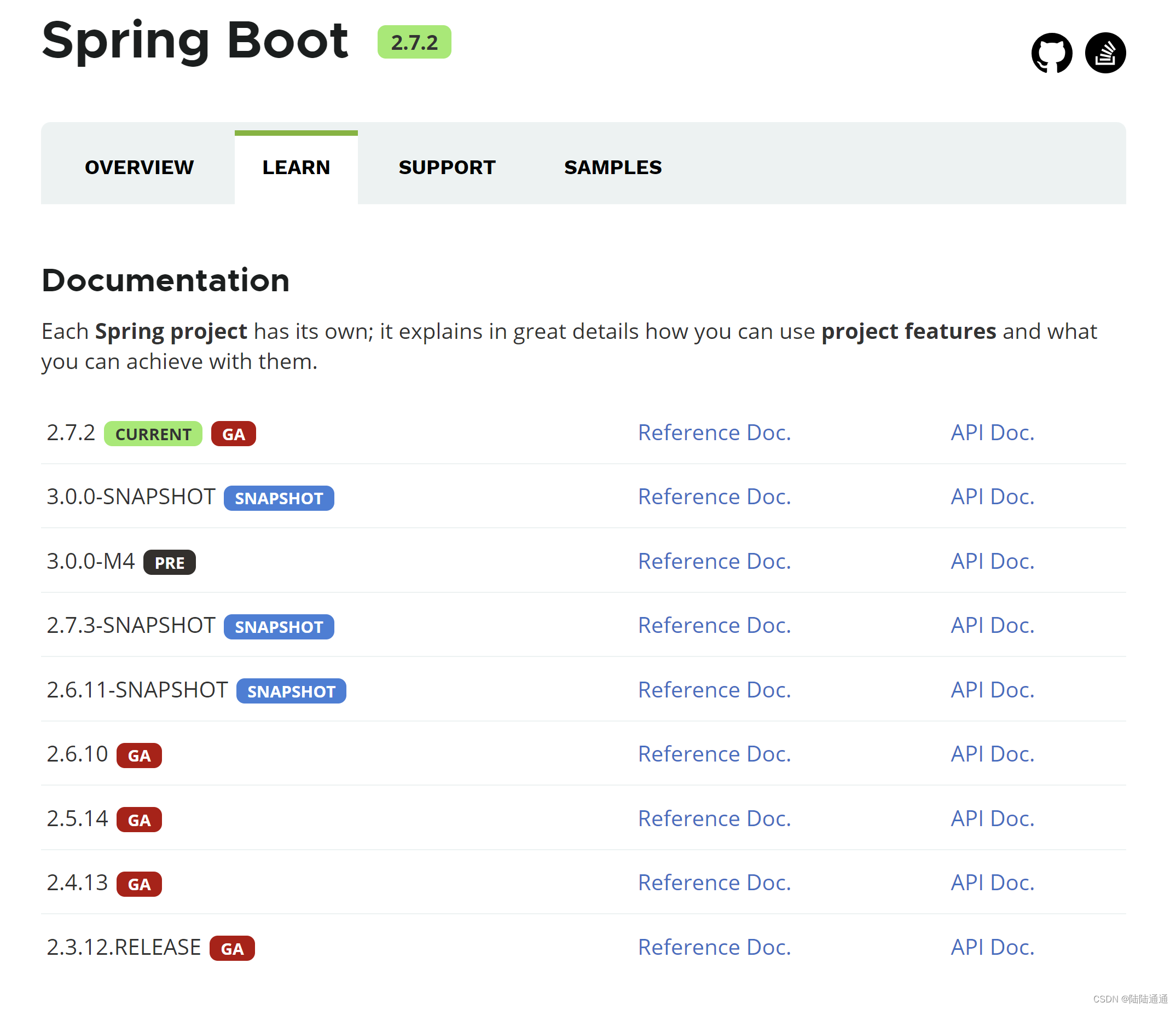The image size is (1176, 1009).
Task: Open Reference Doc. for 2.7.3-SNAPSHOT
Action: pyautogui.click(x=714, y=626)
